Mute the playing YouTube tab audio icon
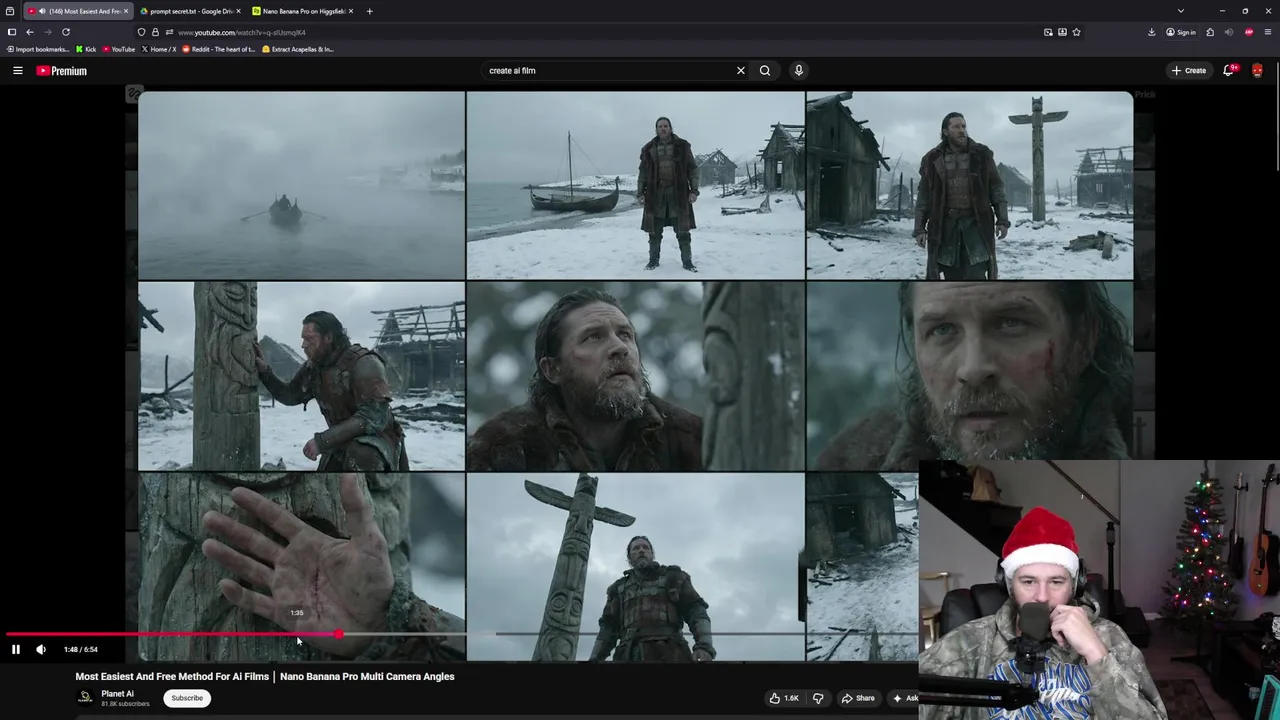1280x720 pixels. point(42,11)
